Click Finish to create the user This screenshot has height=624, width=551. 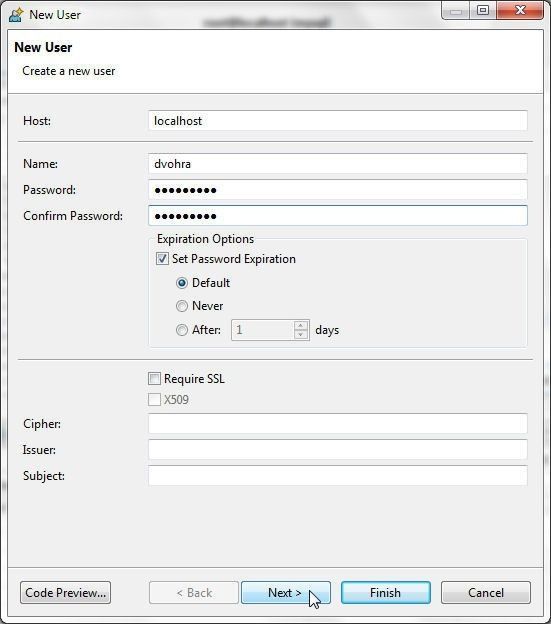(x=386, y=593)
